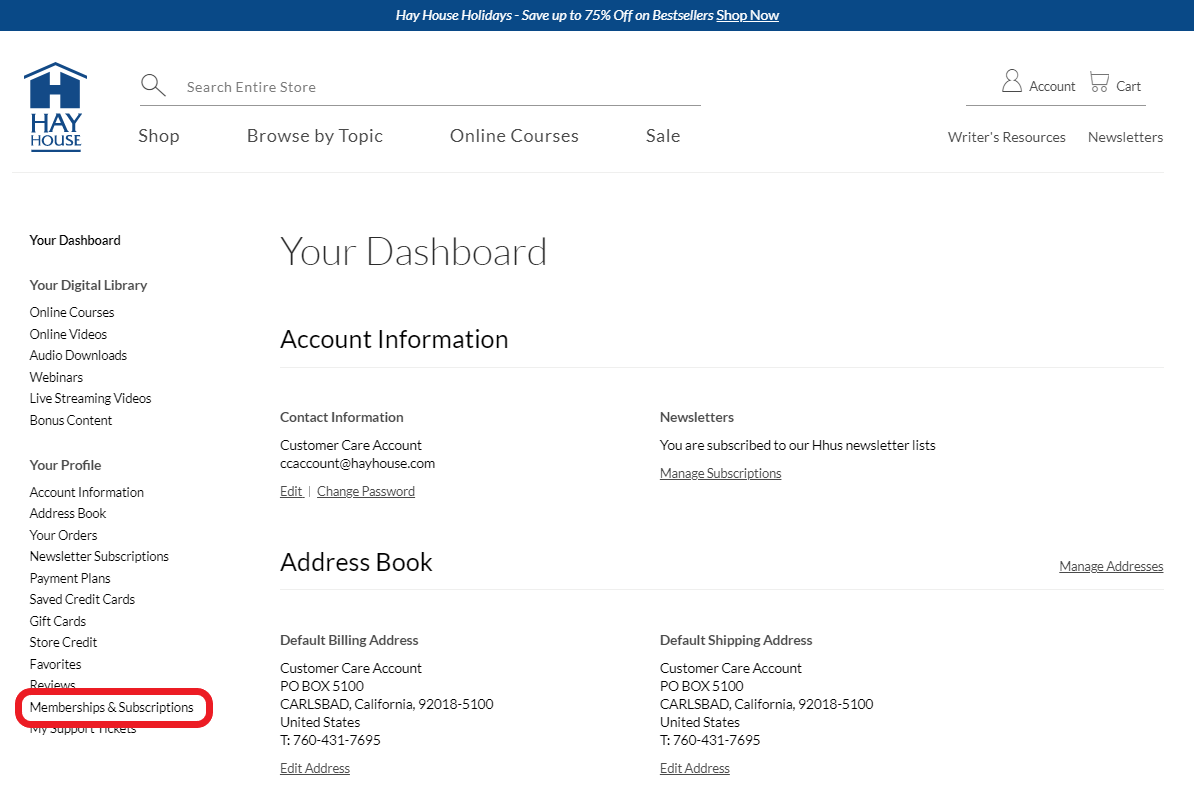The image size is (1194, 811).
Task: Open Writer's Resources link
Action: tap(1006, 137)
